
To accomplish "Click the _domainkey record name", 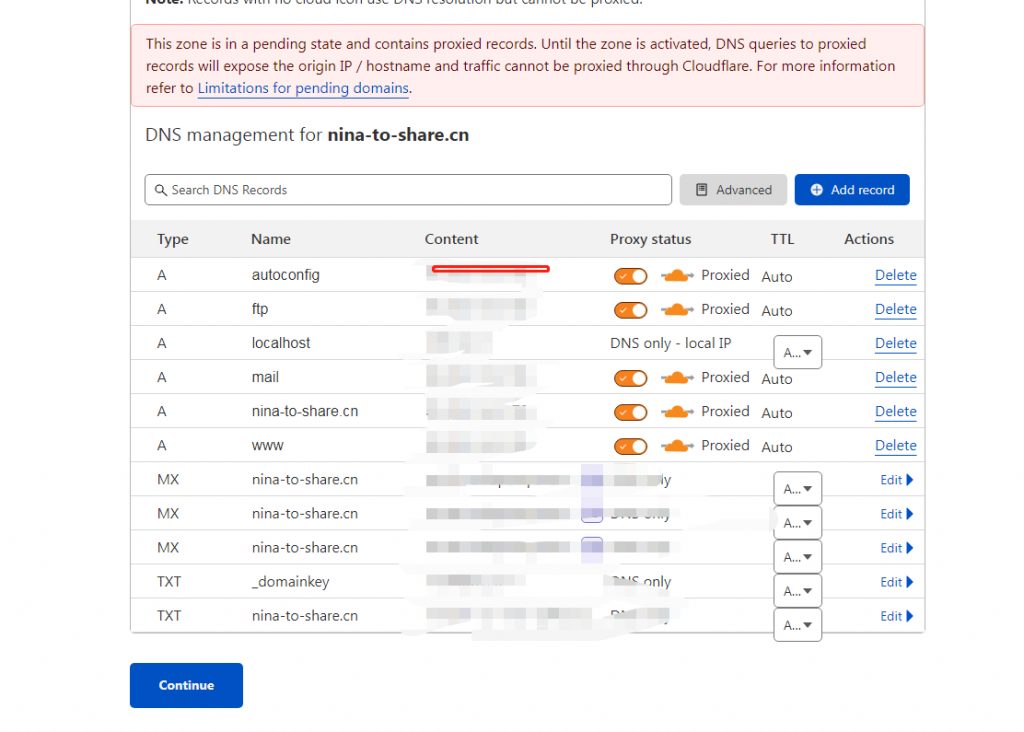I will [291, 582].
